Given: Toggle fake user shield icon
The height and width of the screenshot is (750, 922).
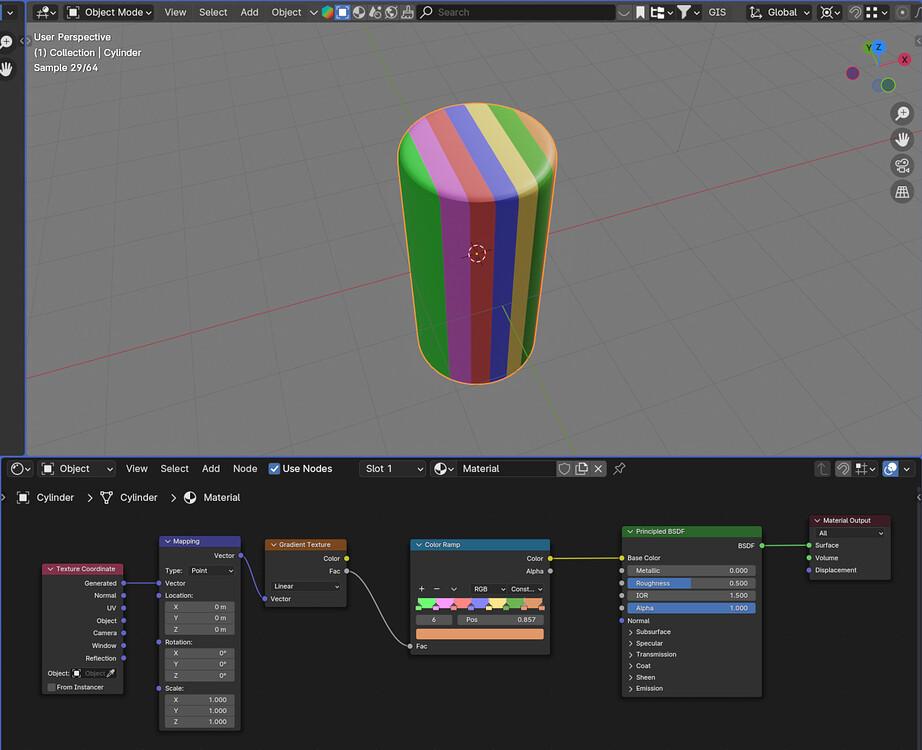Looking at the screenshot, I should click(x=564, y=469).
